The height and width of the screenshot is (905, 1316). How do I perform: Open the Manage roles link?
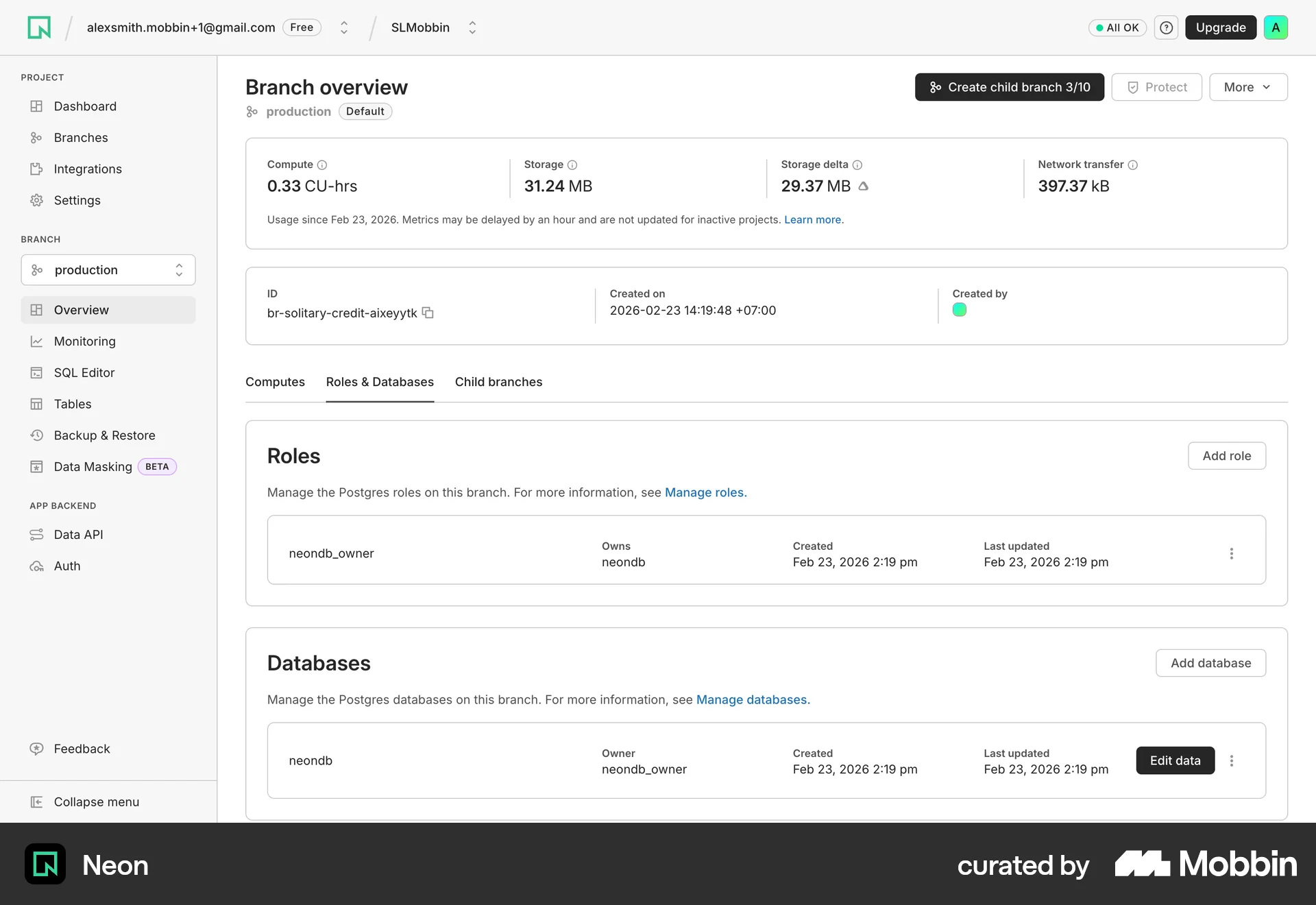coord(705,492)
